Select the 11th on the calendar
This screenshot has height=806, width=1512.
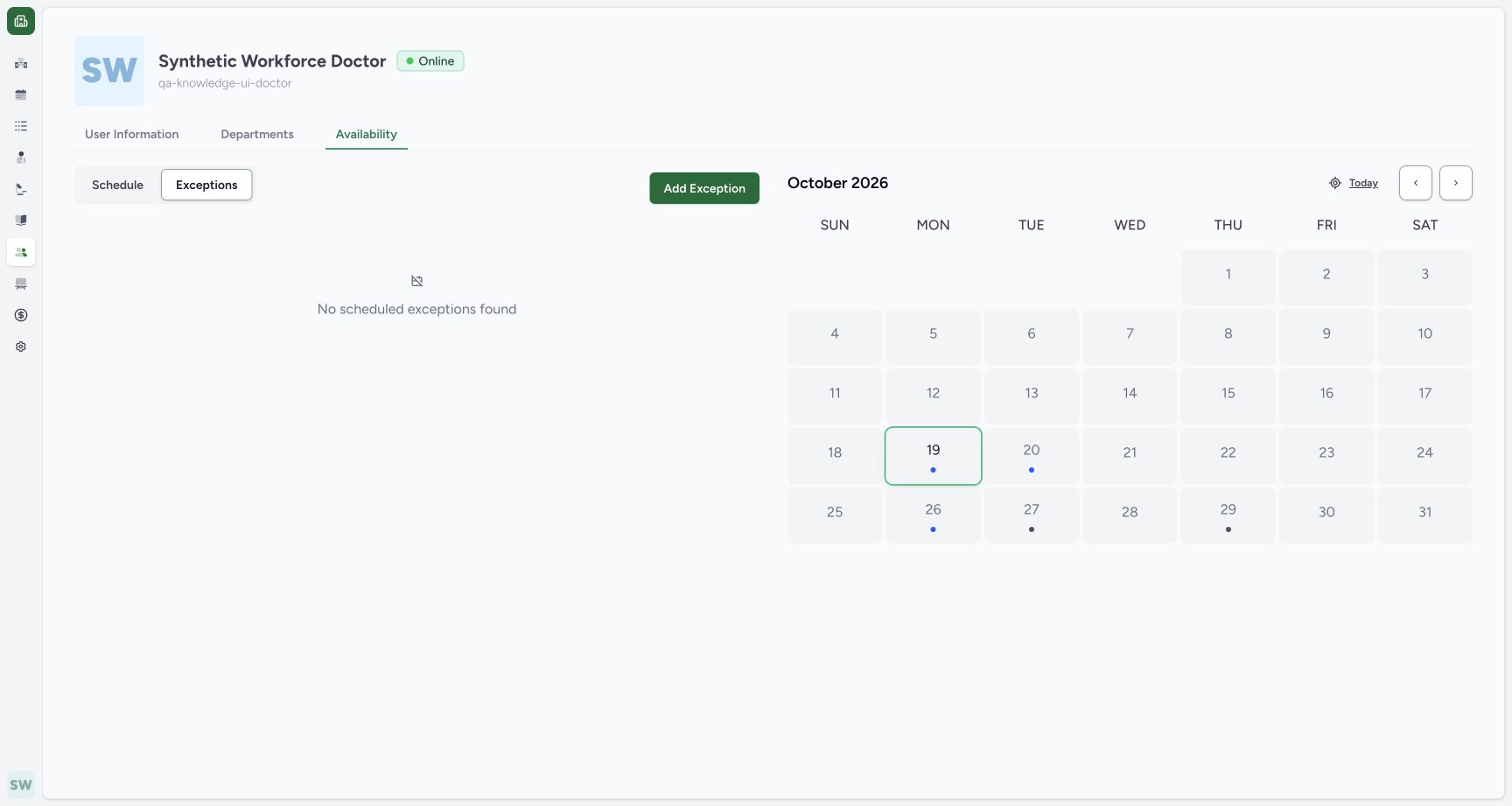pos(835,396)
